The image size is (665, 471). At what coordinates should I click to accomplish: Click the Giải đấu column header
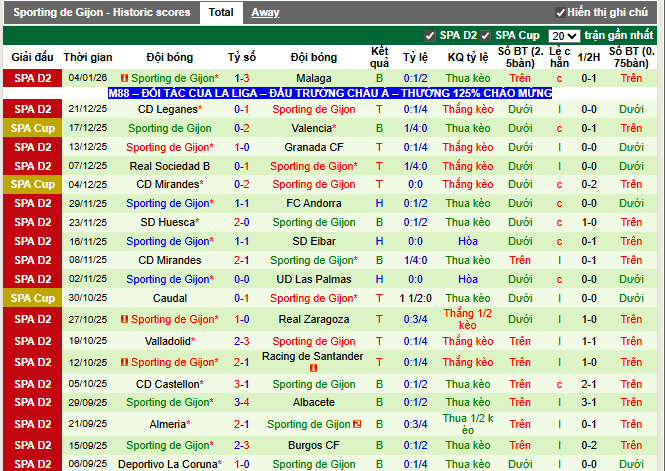click(x=32, y=57)
